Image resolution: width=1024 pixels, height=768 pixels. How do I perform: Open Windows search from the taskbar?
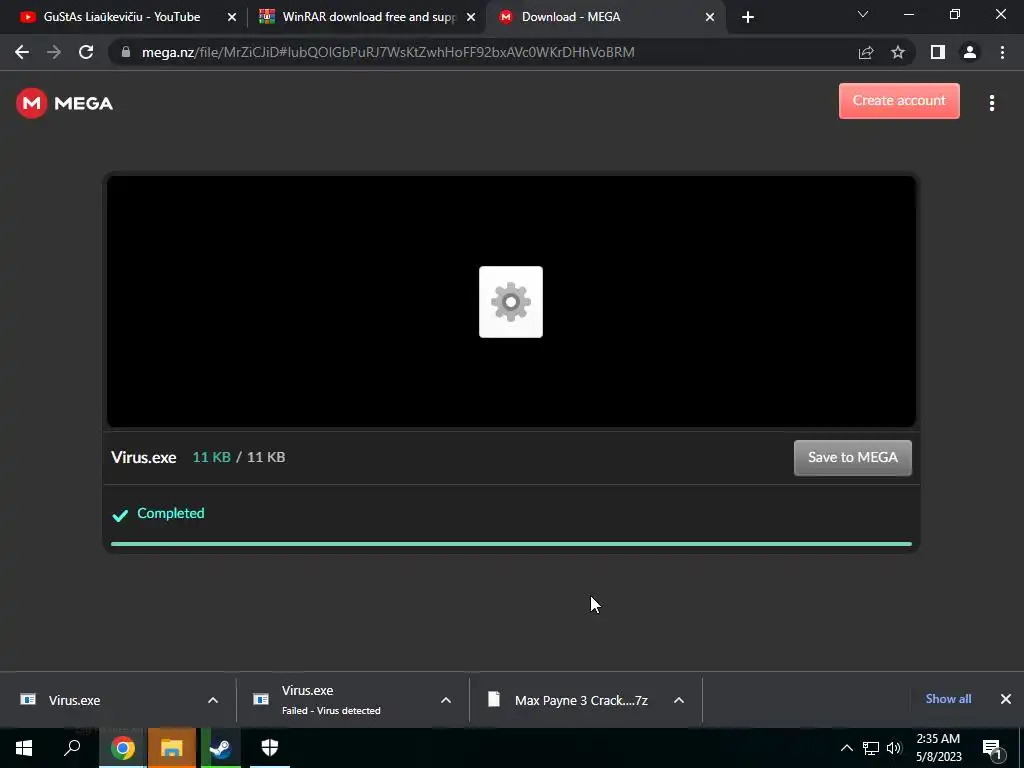pos(72,748)
